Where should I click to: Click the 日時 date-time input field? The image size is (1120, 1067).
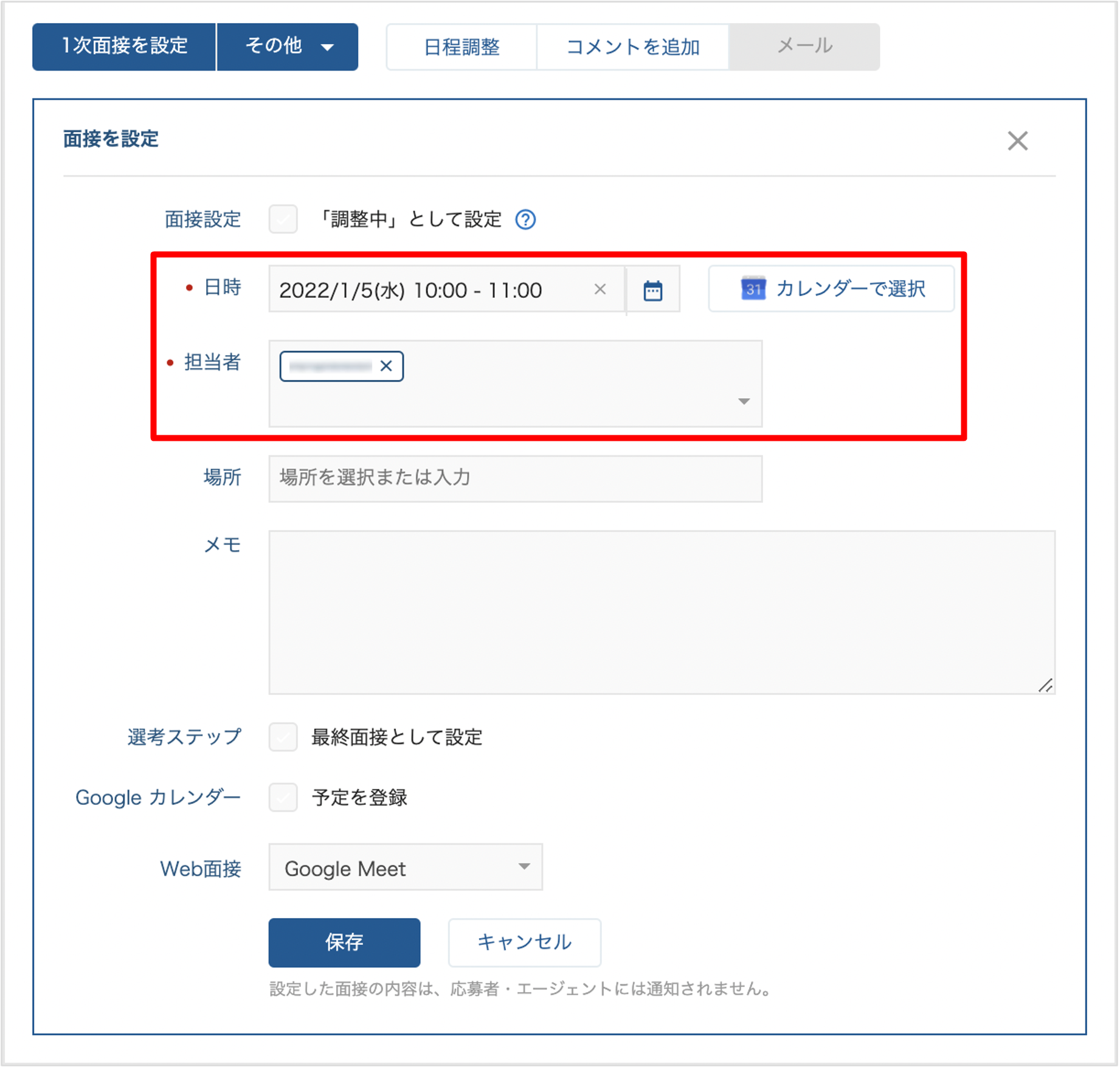coord(447,289)
